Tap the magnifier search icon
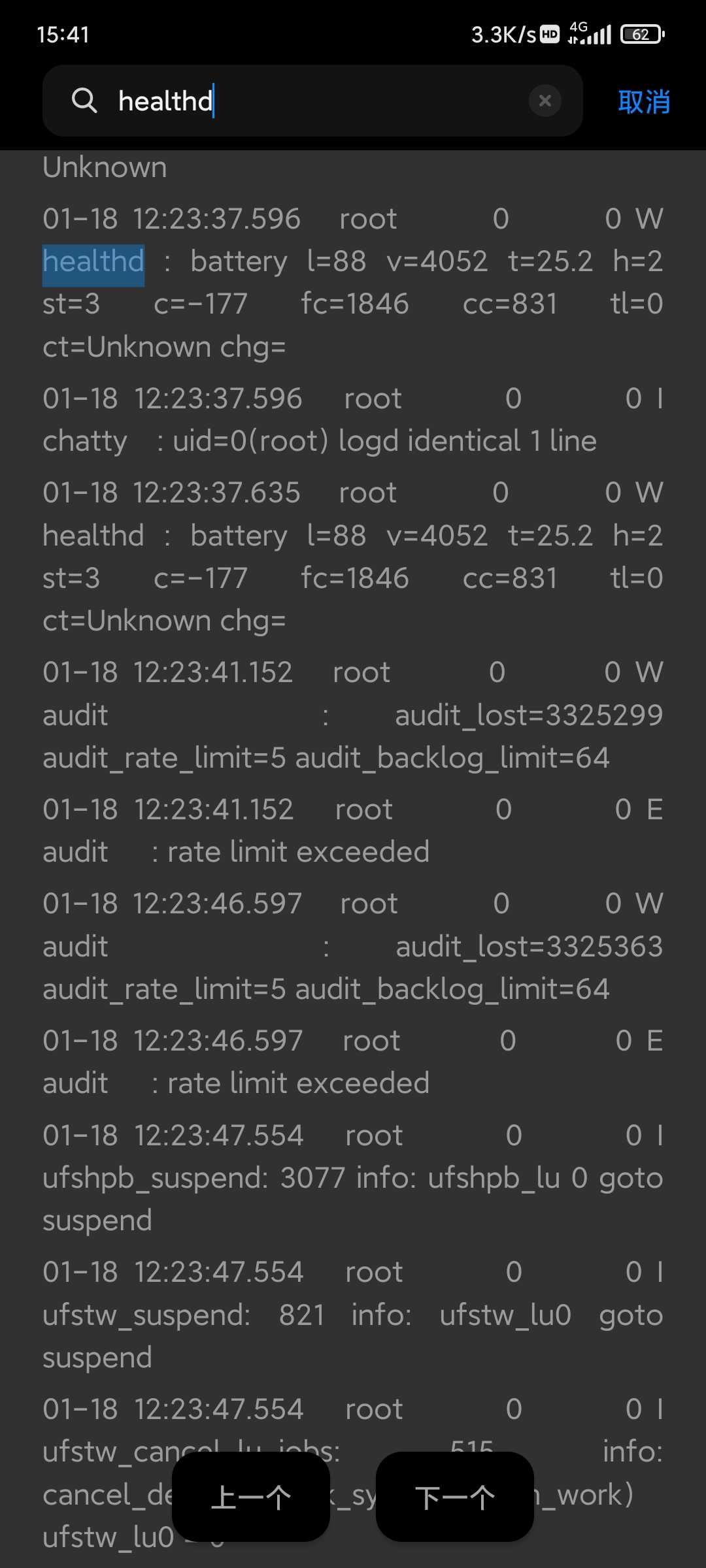This screenshot has width=706, height=1568. click(x=84, y=101)
